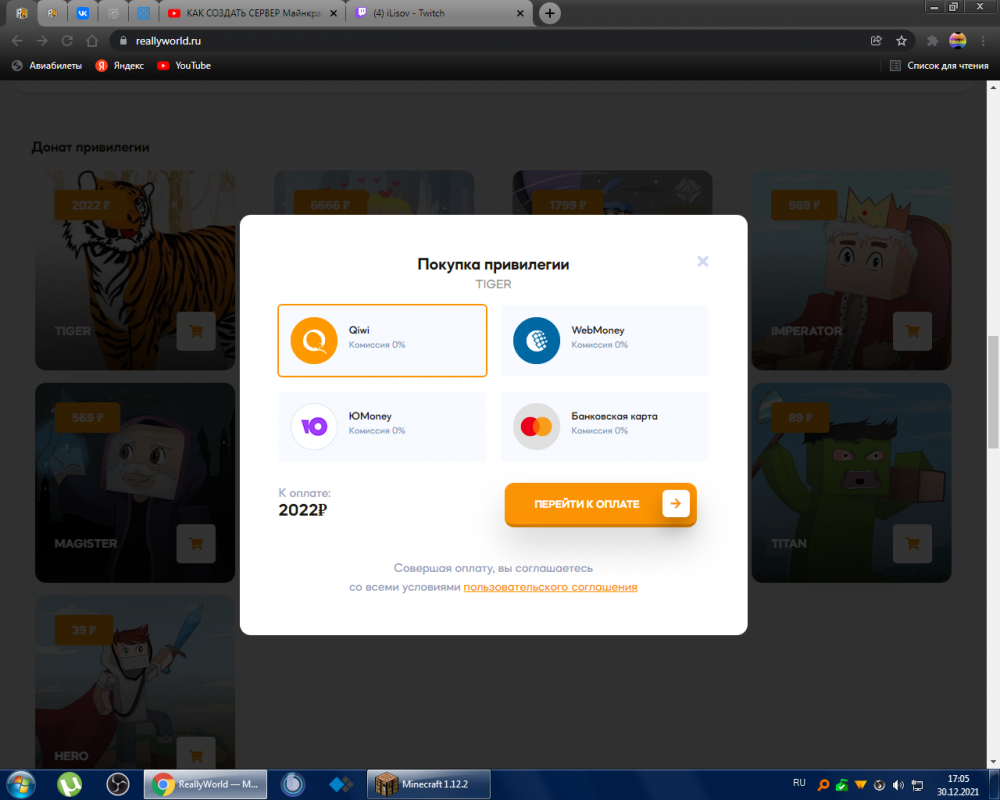Click the Mastercard logo icon
This screenshot has height=800, width=1000.
click(x=536, y=426)
